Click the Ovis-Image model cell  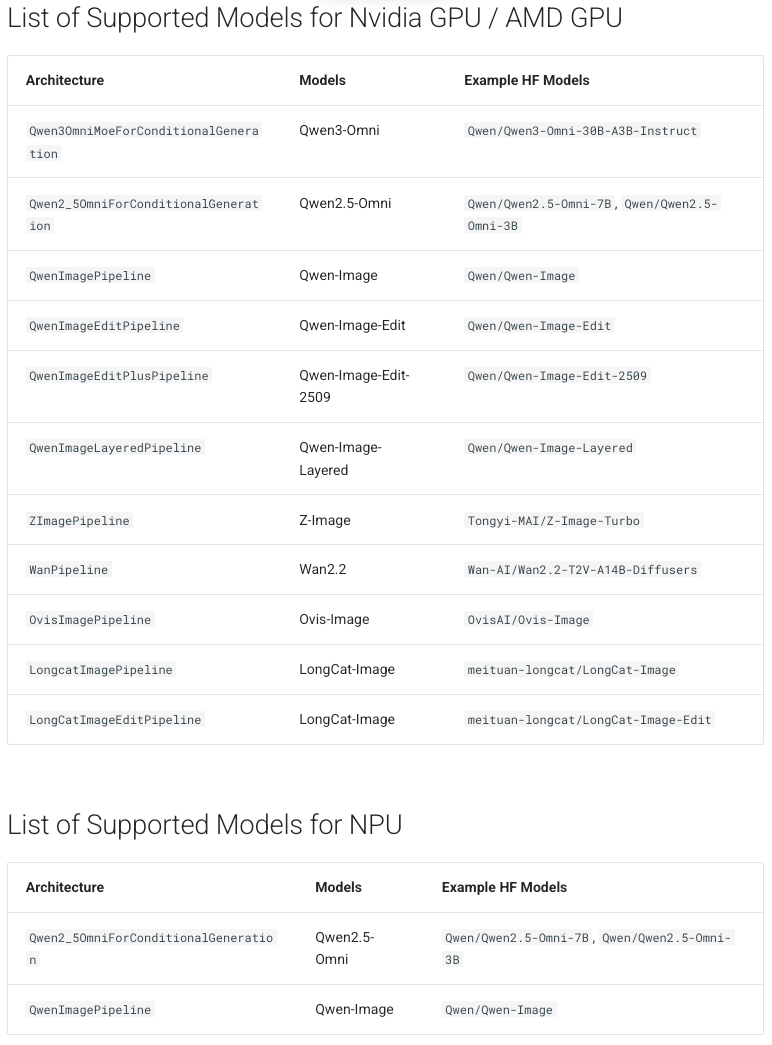coord(334,619)
